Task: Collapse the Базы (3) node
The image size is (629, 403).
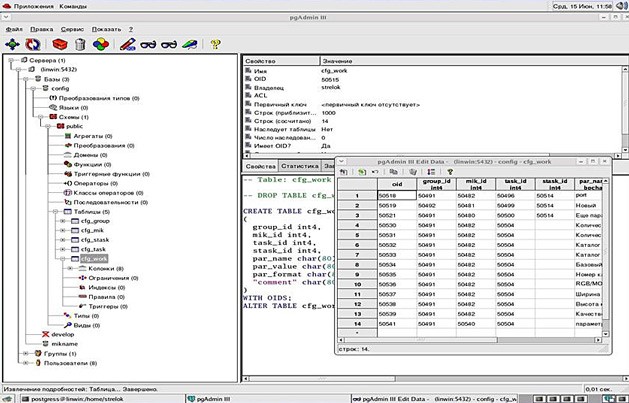Action: pos(26,79)
